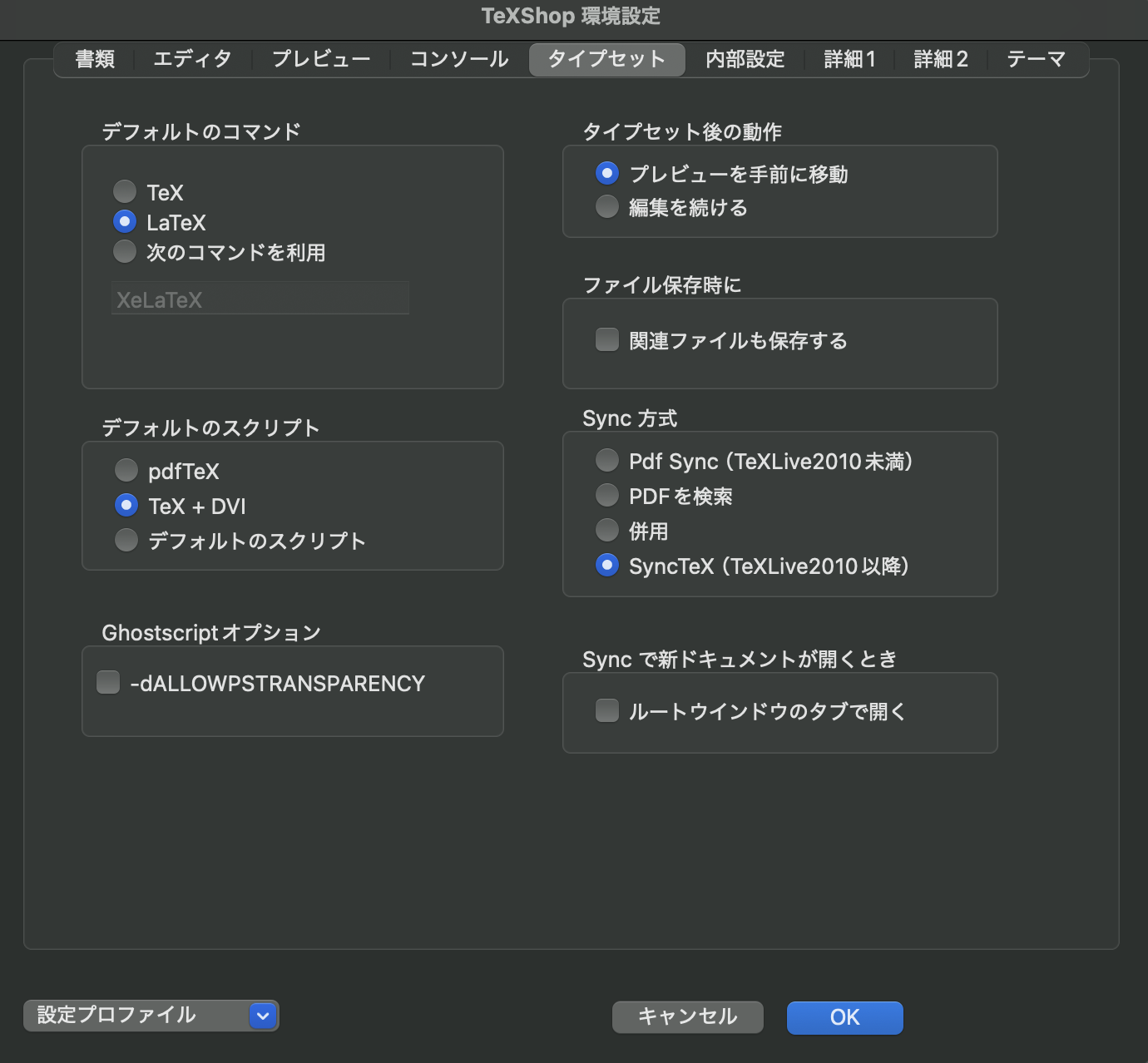Select デフォルトのスクリプト radio button
1148x1063 pixels.
(126, 541)
